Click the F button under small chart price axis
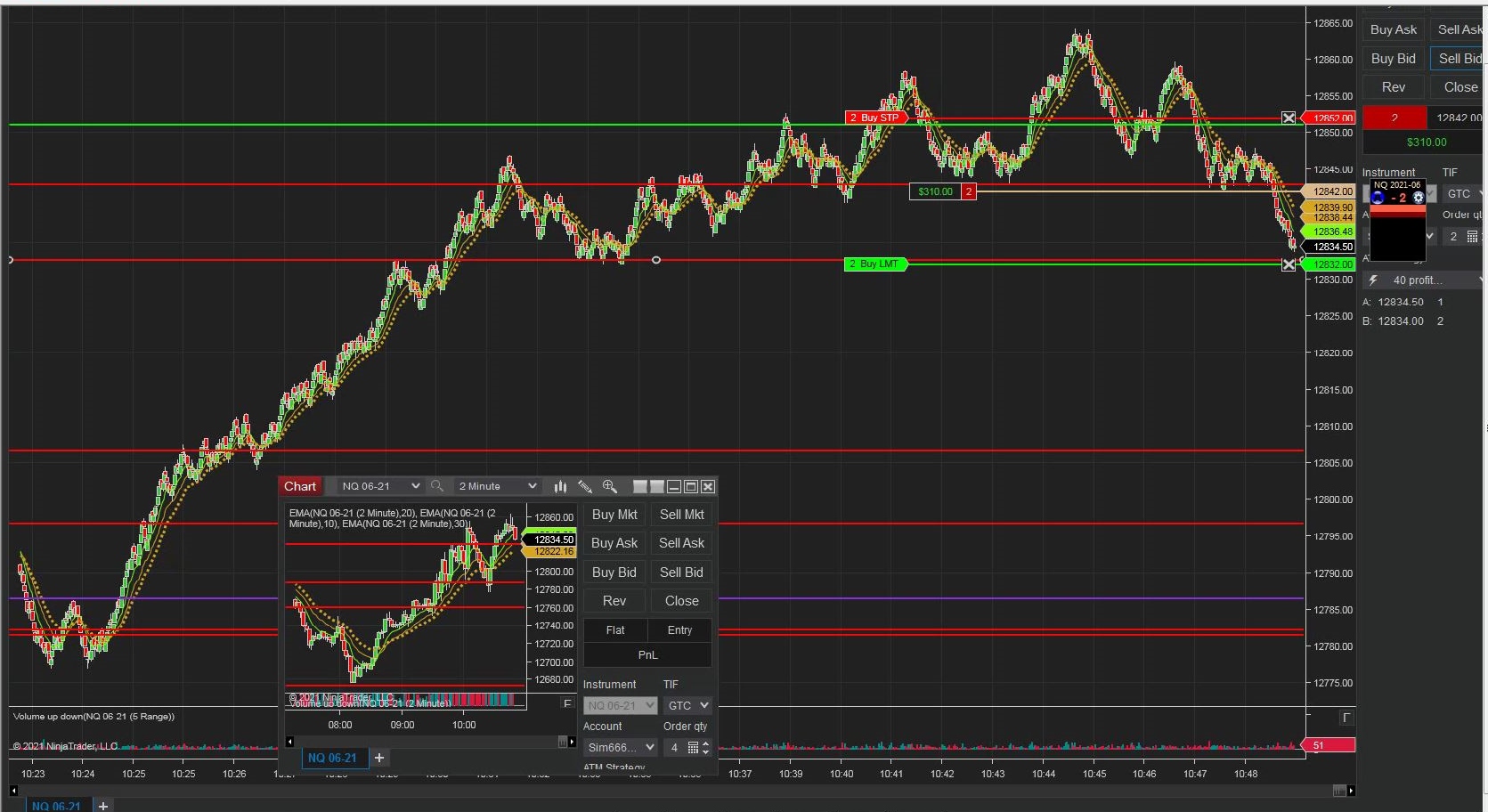Viewport: 1488px width, 812px height. click(567, 703)
